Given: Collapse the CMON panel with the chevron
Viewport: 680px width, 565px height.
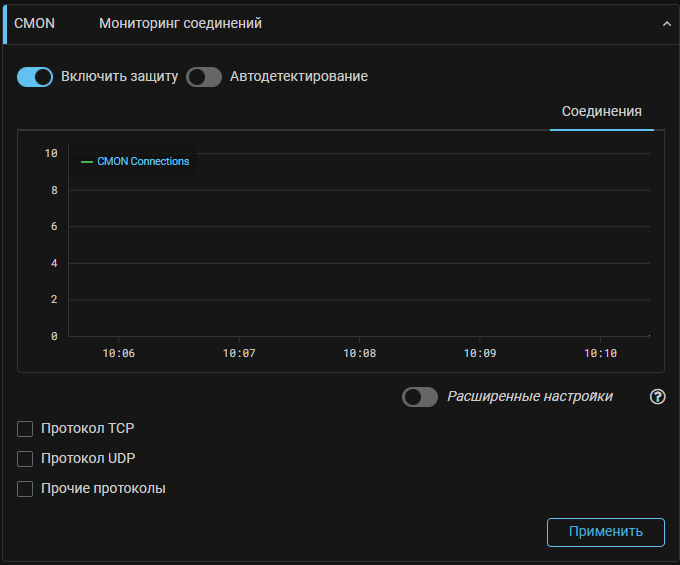Looking at the screenshot, I should (667, 24).
